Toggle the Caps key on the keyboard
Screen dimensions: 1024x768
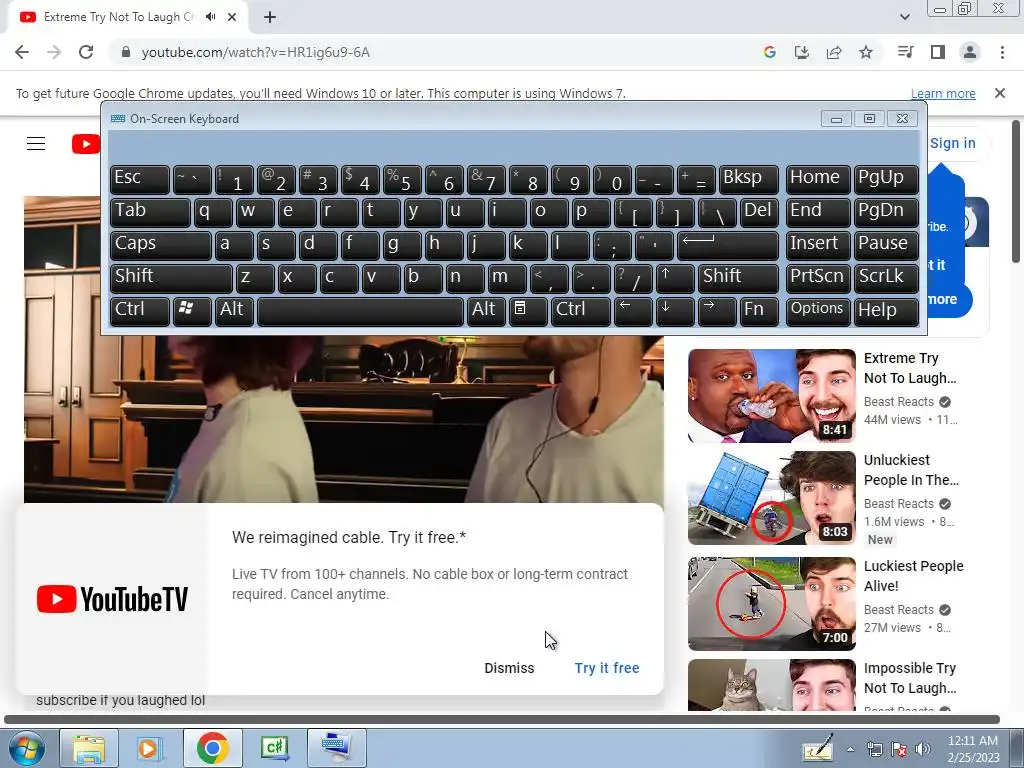tap(161, 244)
